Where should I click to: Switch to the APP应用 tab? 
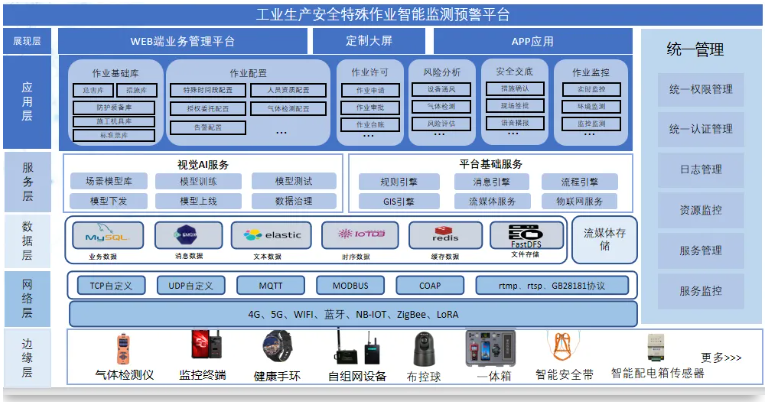pos(532,42)
